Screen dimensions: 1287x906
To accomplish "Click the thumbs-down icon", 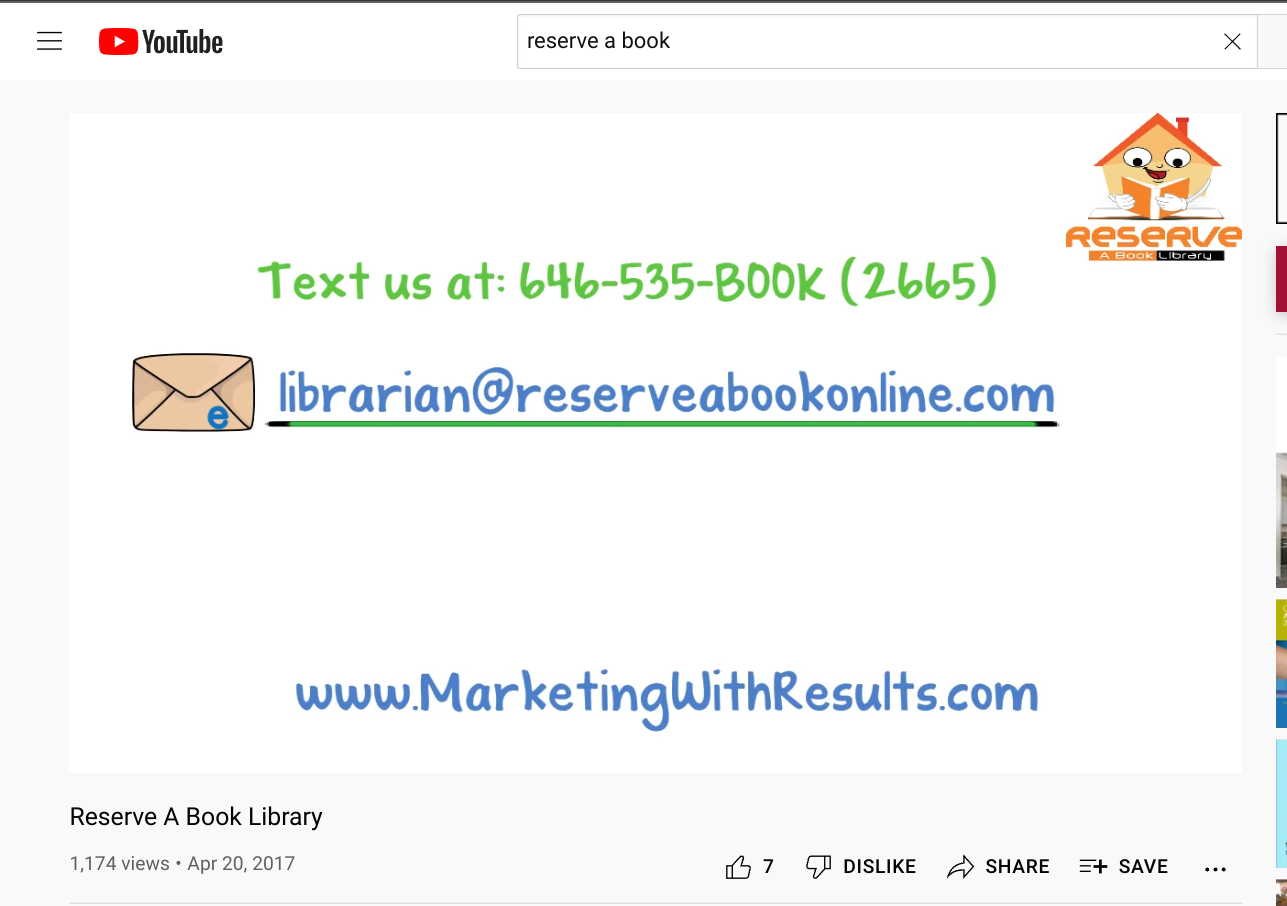I will [818, 867].
